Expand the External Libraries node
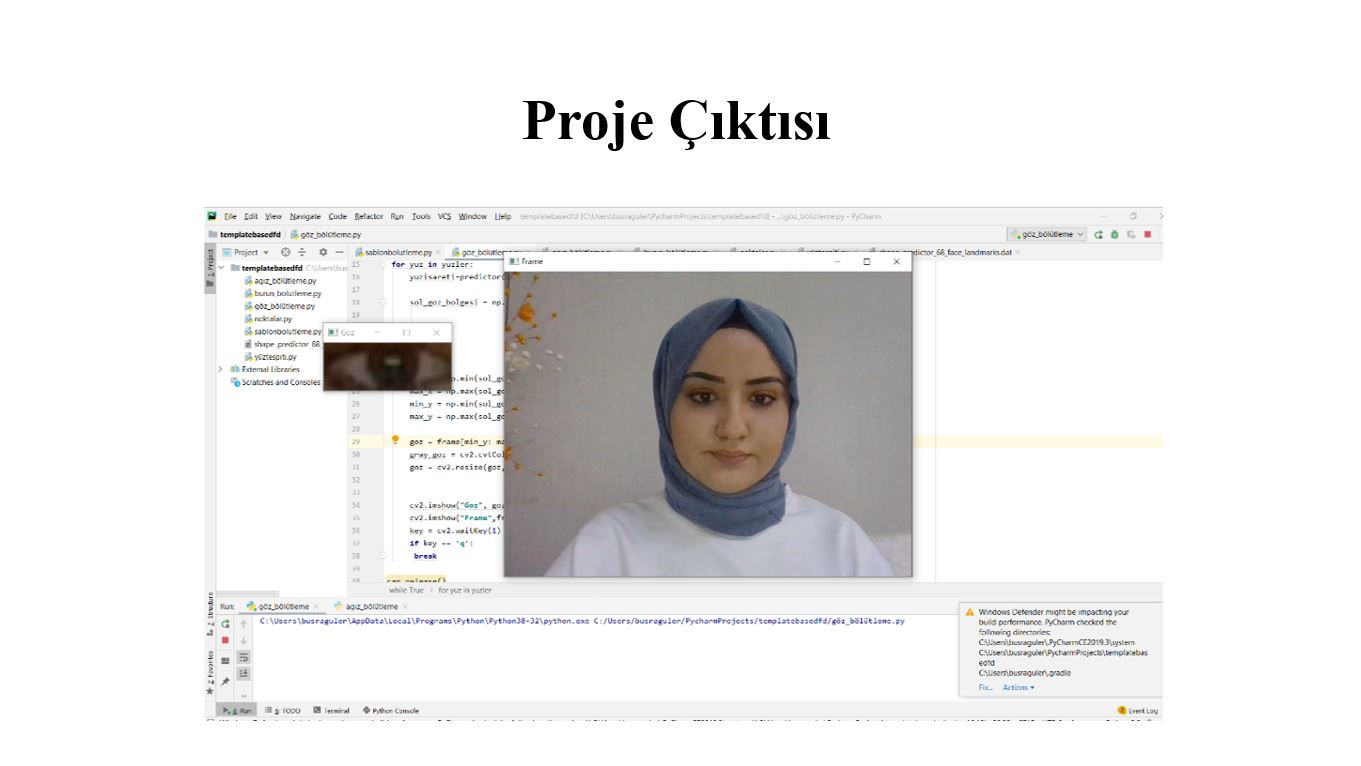This screenshot has height=766, width=1361. click(x=220, y=370)
